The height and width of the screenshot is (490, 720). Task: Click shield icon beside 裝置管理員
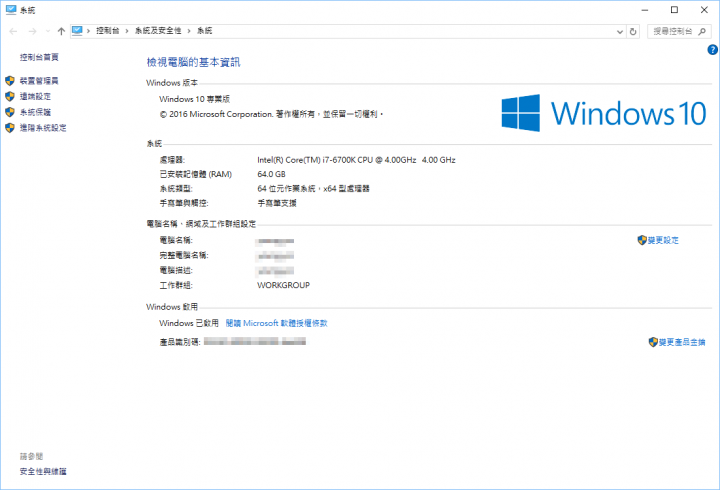[10, 81]
